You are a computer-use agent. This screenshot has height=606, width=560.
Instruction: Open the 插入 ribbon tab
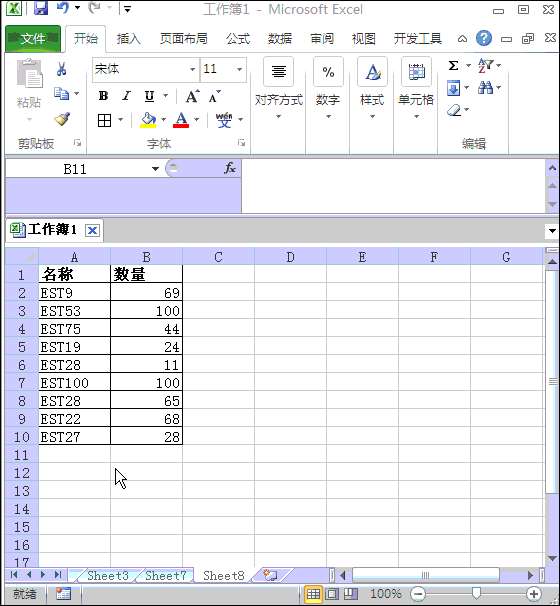click(x=128, y=39)
